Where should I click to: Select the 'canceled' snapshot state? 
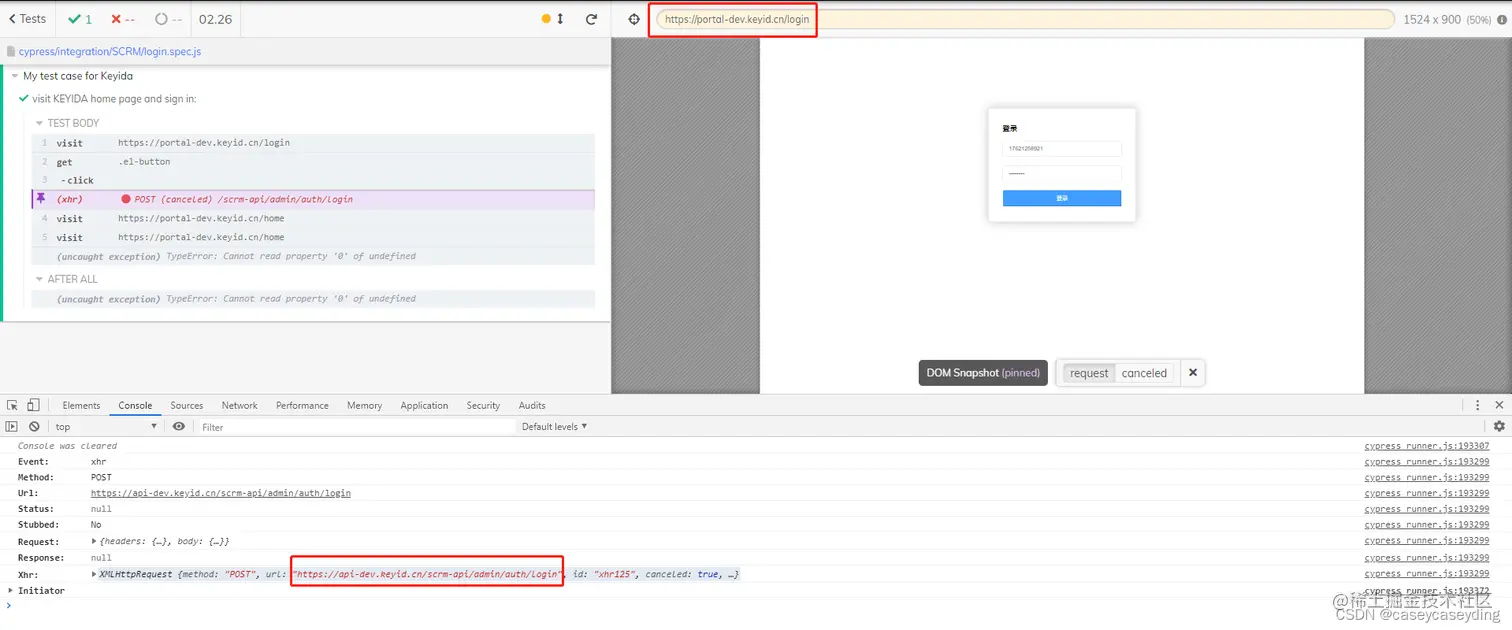pos(1144,373)
